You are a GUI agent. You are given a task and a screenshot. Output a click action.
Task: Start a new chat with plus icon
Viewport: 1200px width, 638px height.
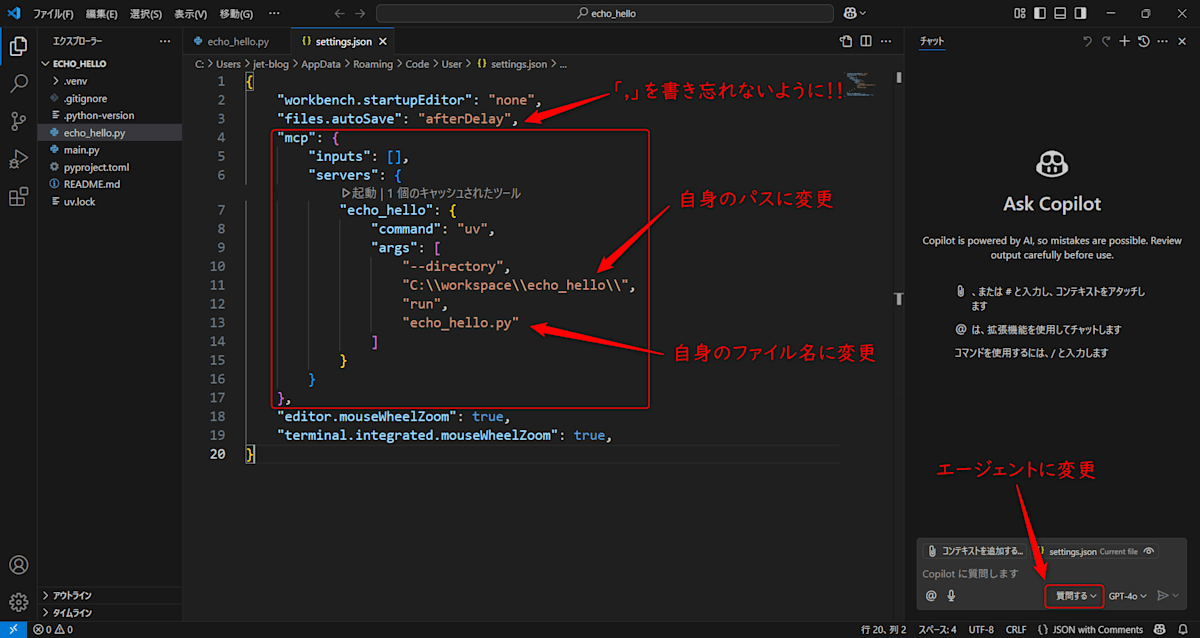click(x=1125, y=41)
